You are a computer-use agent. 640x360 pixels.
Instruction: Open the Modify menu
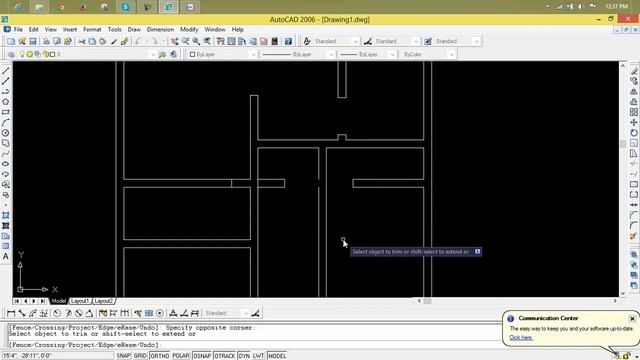click(189, 29)
